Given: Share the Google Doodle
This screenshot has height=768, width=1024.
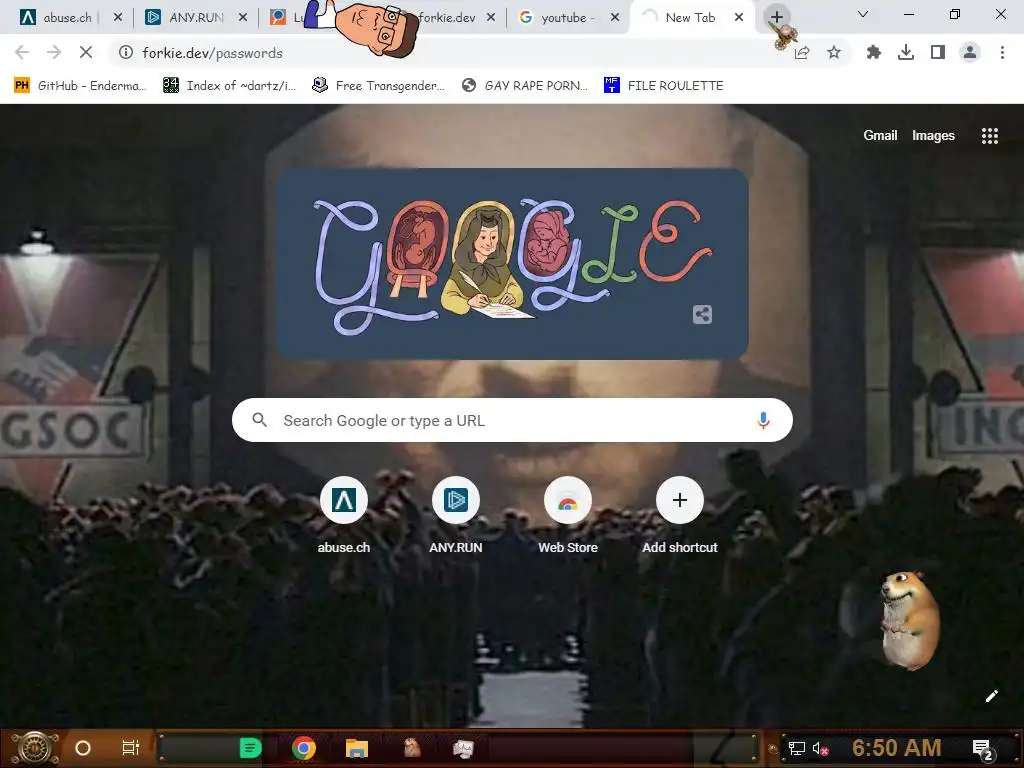Looking at the screenshot, I should [702, 315].
